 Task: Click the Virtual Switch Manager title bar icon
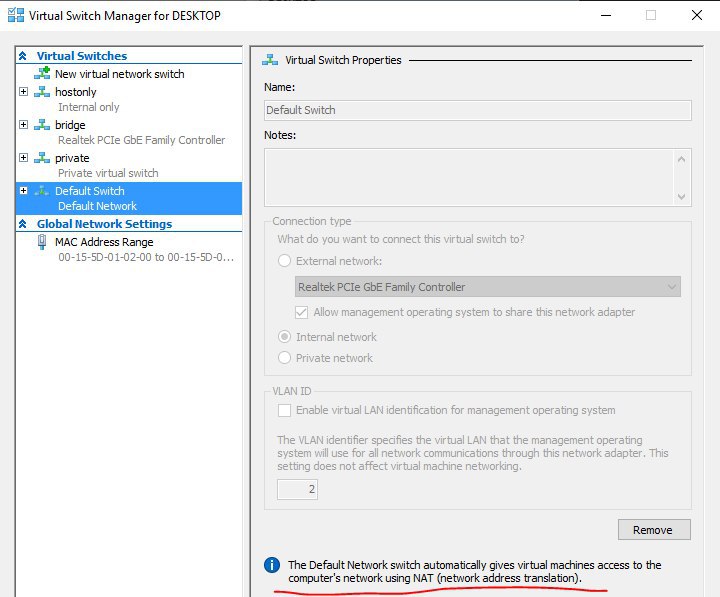16,15
